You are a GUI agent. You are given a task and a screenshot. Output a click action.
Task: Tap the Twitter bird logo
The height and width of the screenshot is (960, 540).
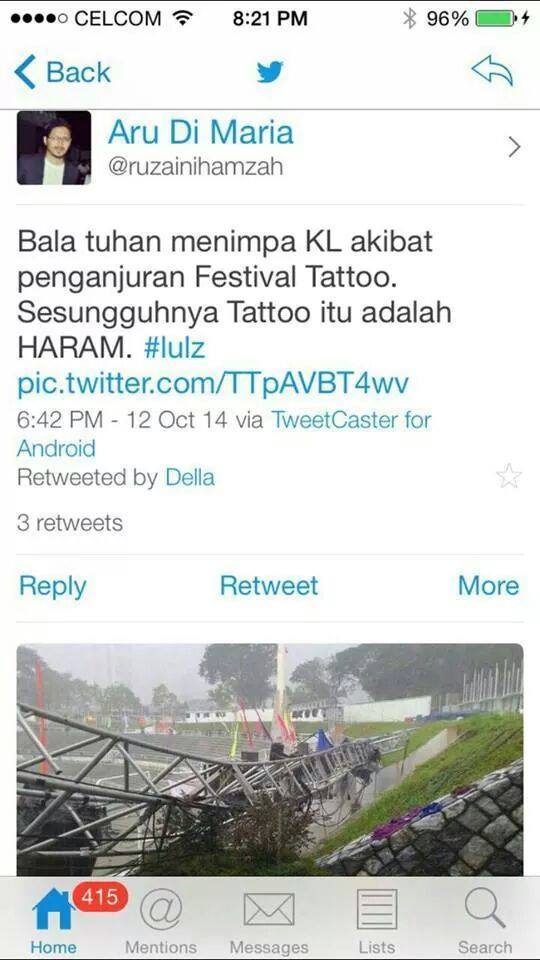[x=270, y=72]
